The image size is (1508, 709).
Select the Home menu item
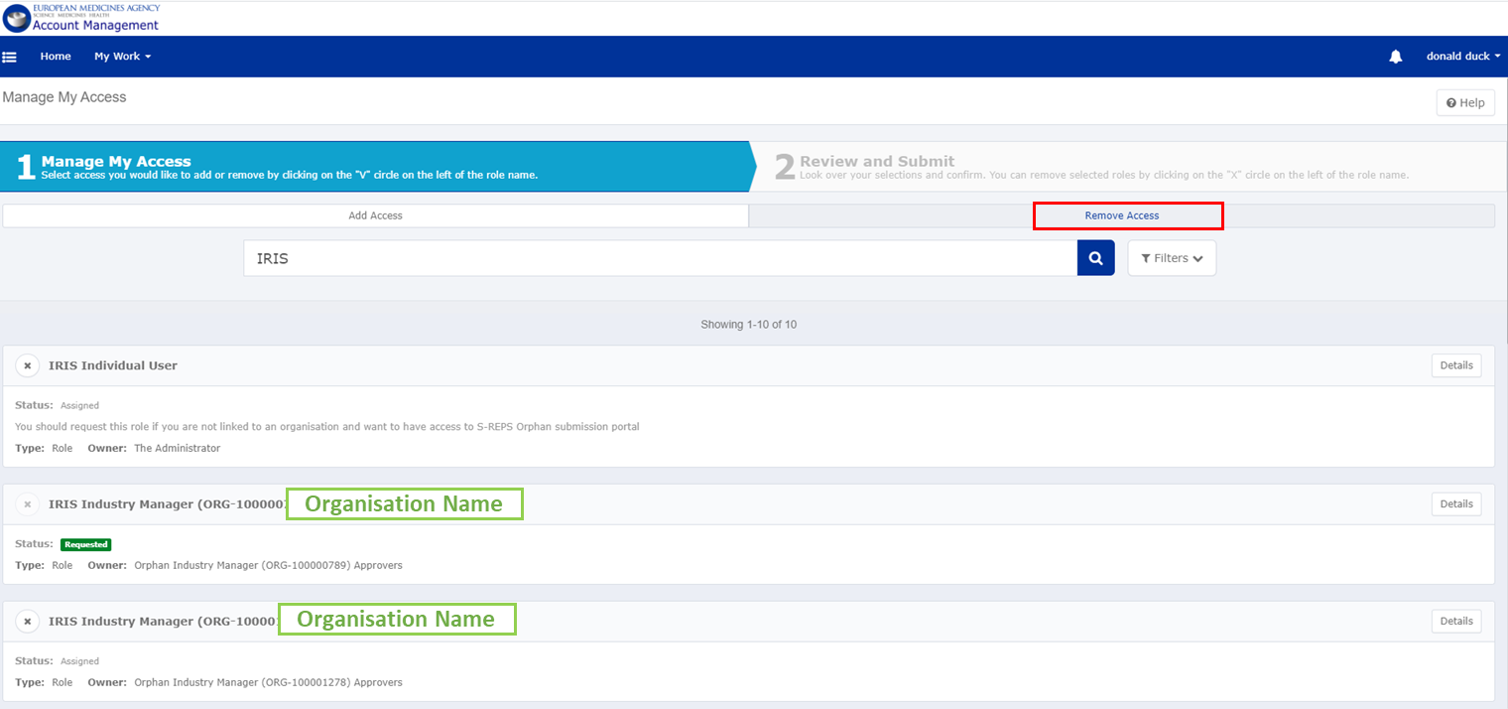[55, 56]
